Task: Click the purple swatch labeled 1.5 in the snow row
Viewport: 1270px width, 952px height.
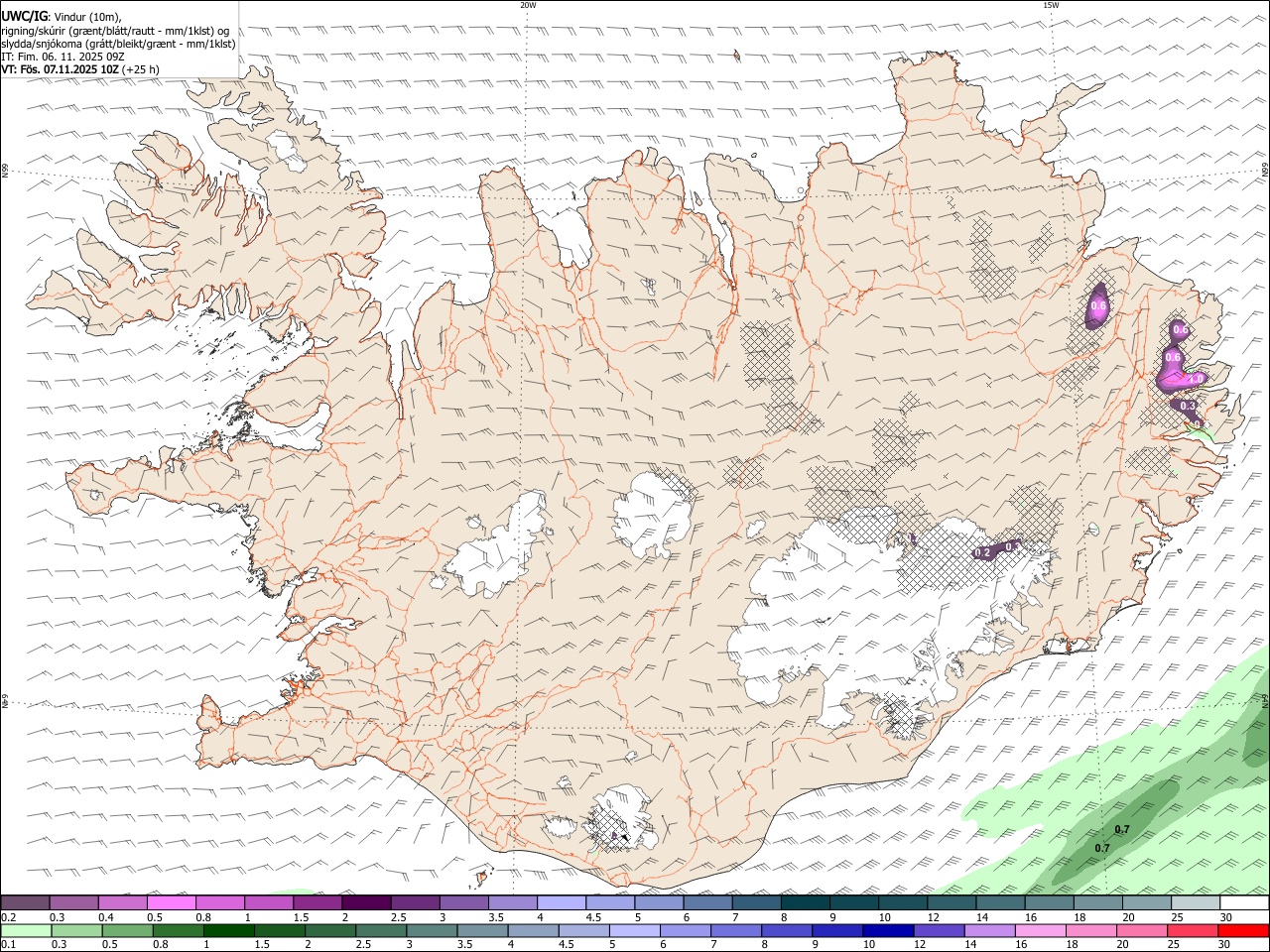Action: (317, 902)
